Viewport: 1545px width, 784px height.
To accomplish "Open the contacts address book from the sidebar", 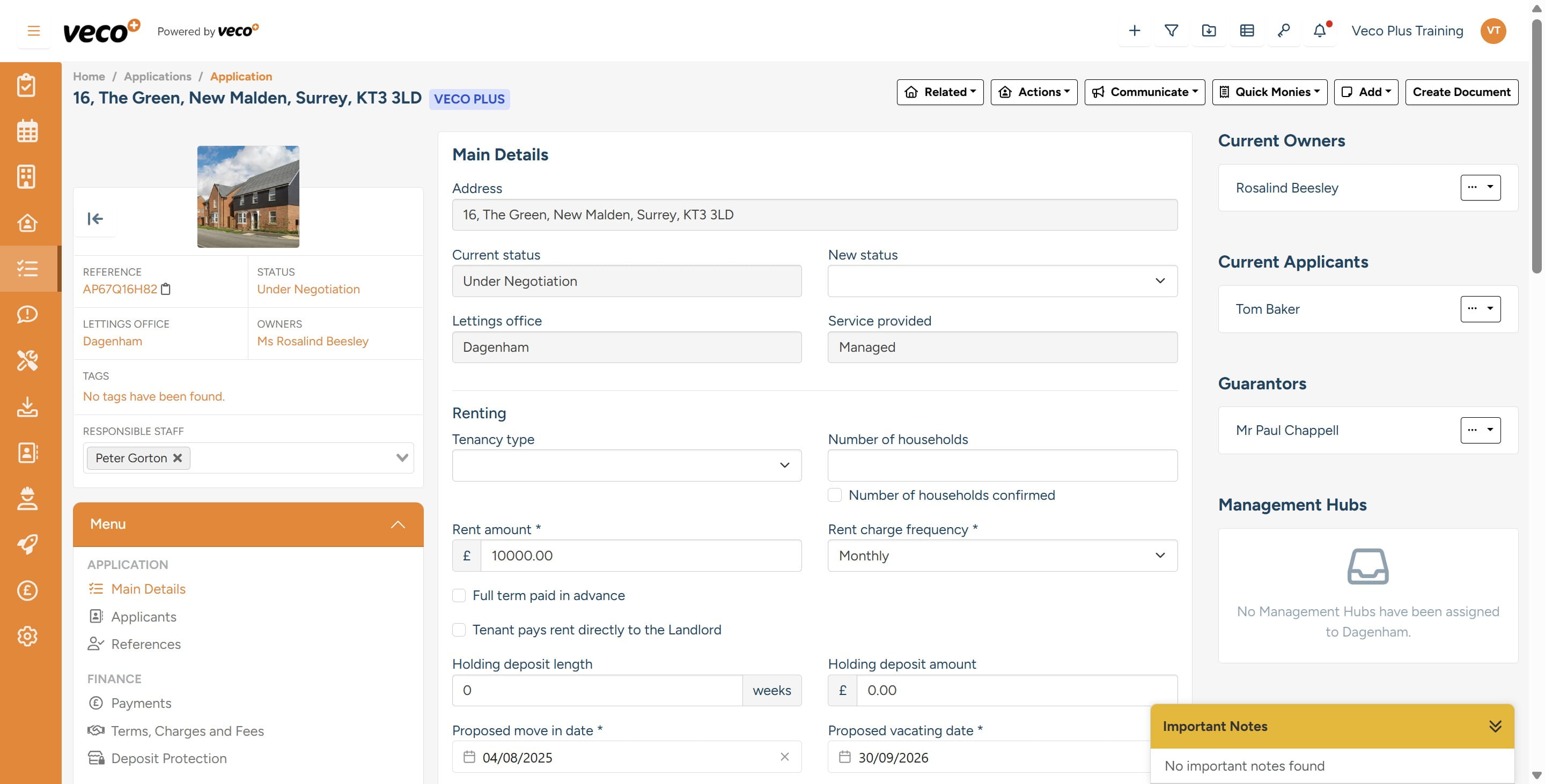I will click(27, 453).
